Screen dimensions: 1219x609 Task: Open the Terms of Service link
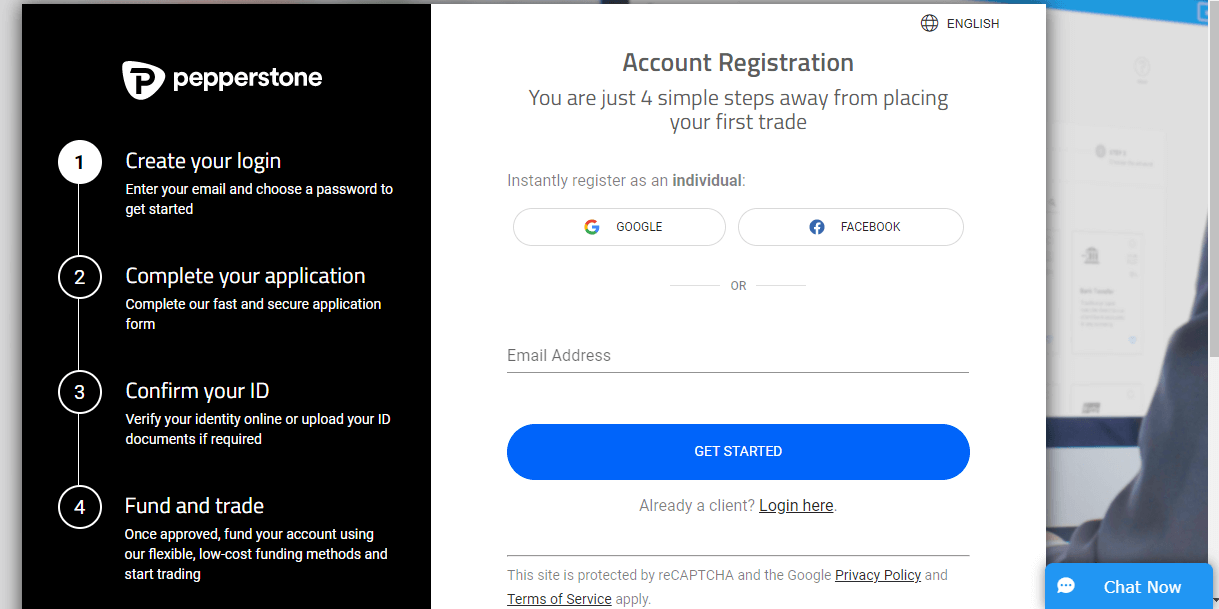(x=559, y=599)
